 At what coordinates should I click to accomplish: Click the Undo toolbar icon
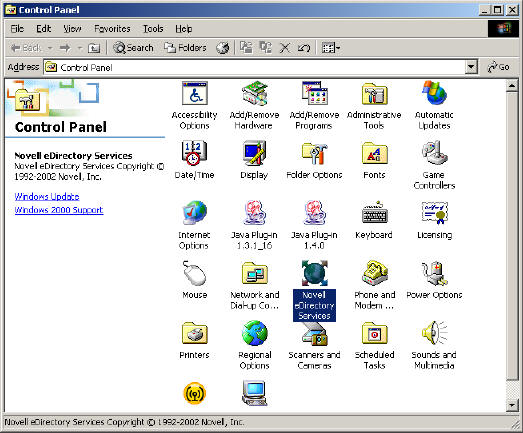click(304, 48)
